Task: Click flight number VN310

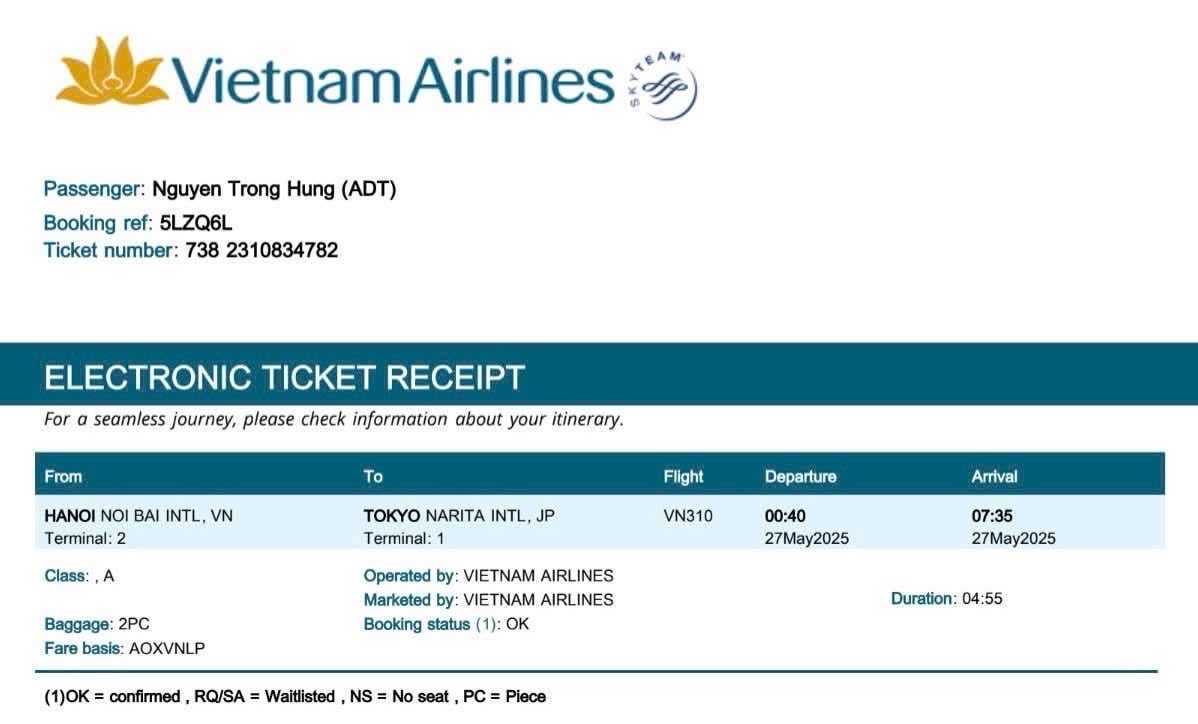Action: pyautogui.click(x=688, y=516)
